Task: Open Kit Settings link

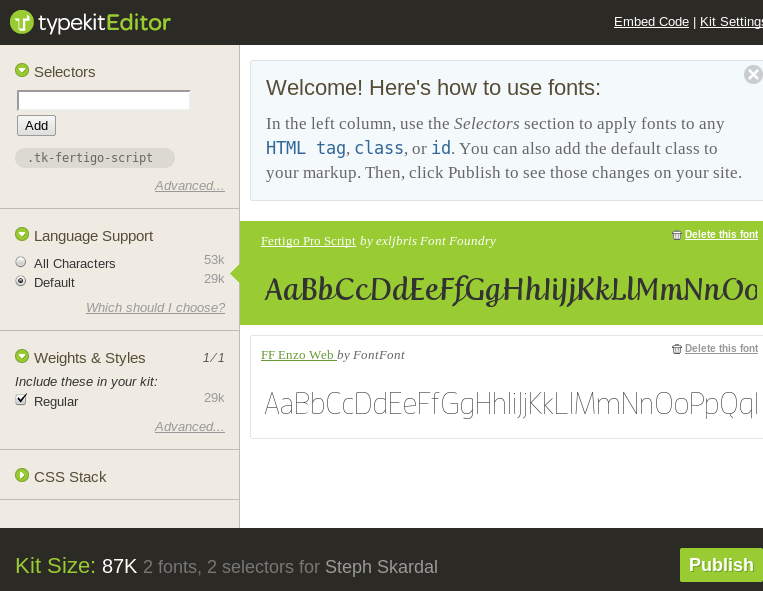Action: pos(731,22)
